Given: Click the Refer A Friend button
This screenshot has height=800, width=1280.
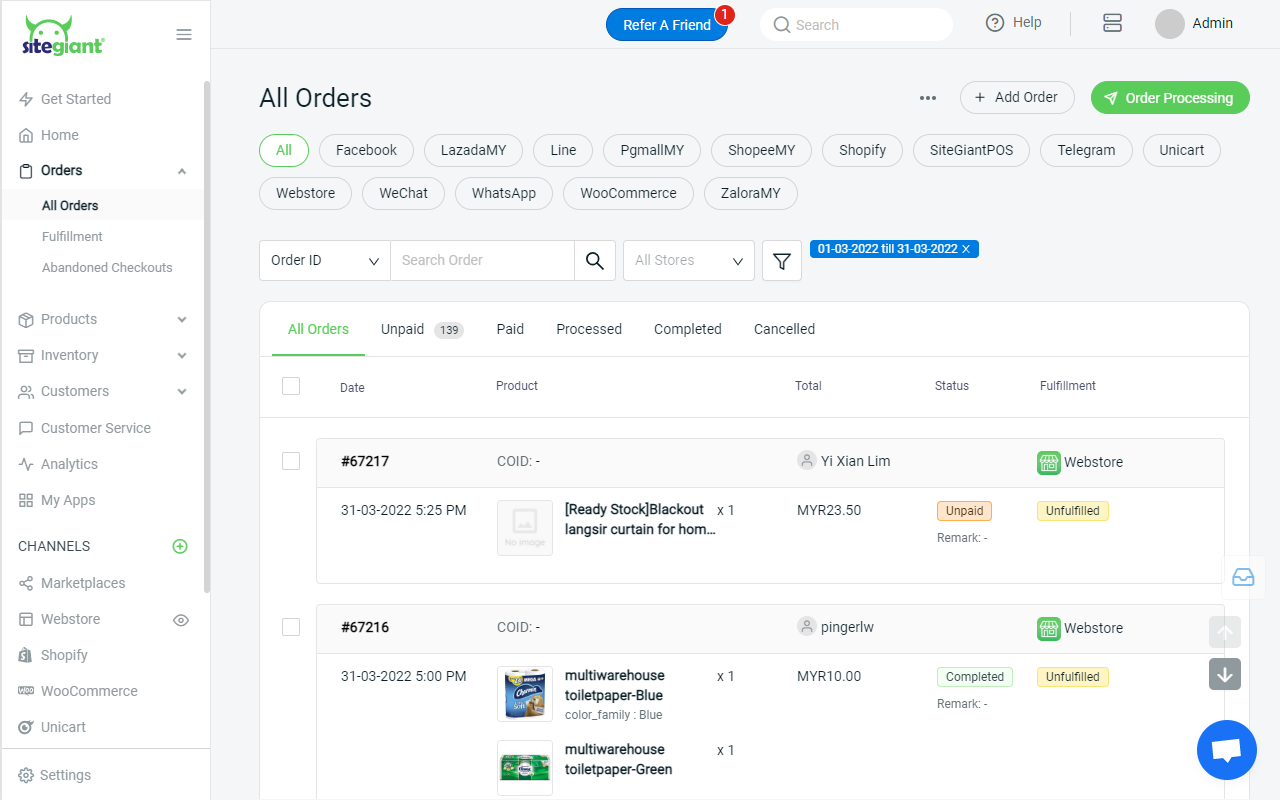Looking at the screenshot, I should point(667,25).
